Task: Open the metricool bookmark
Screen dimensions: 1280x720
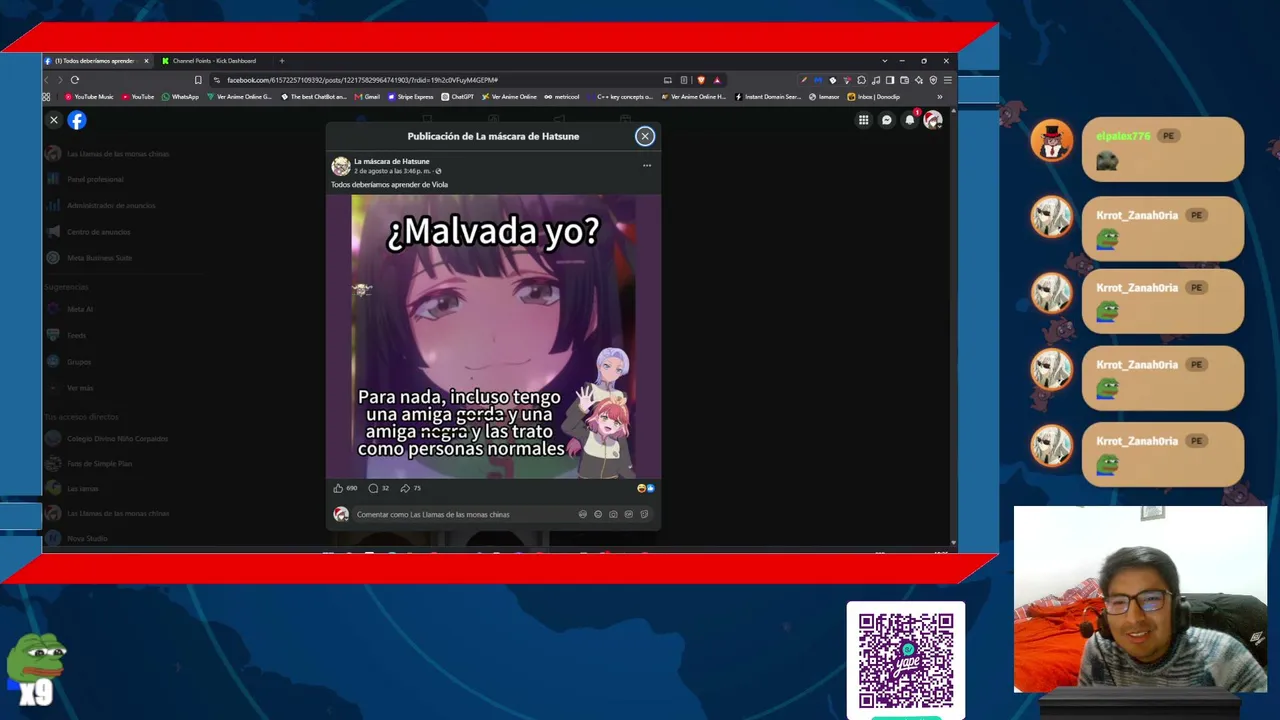Action: pos(562,97)
